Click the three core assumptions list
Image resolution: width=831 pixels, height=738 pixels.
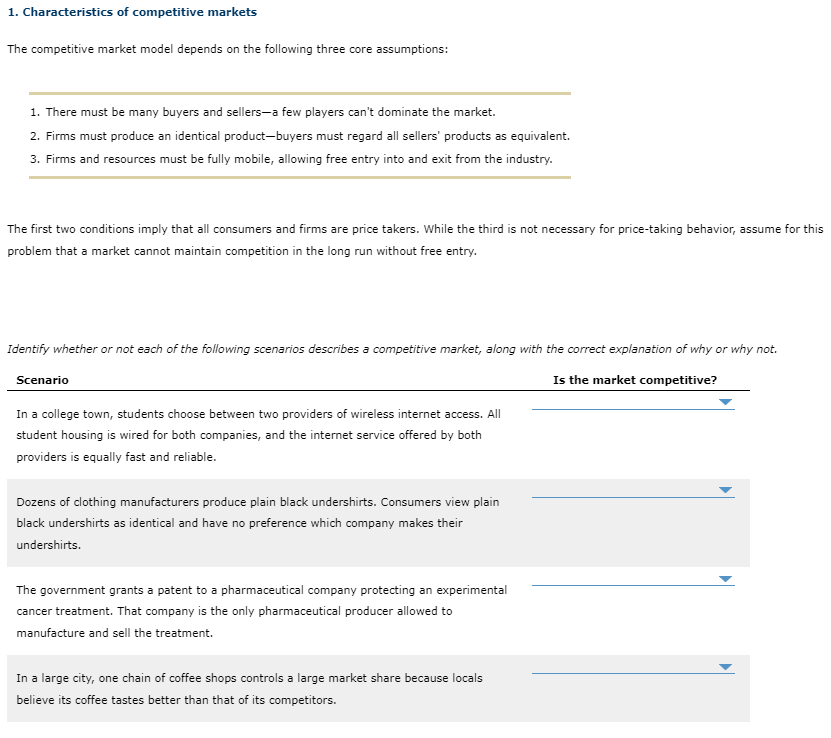tap(300, 135)
